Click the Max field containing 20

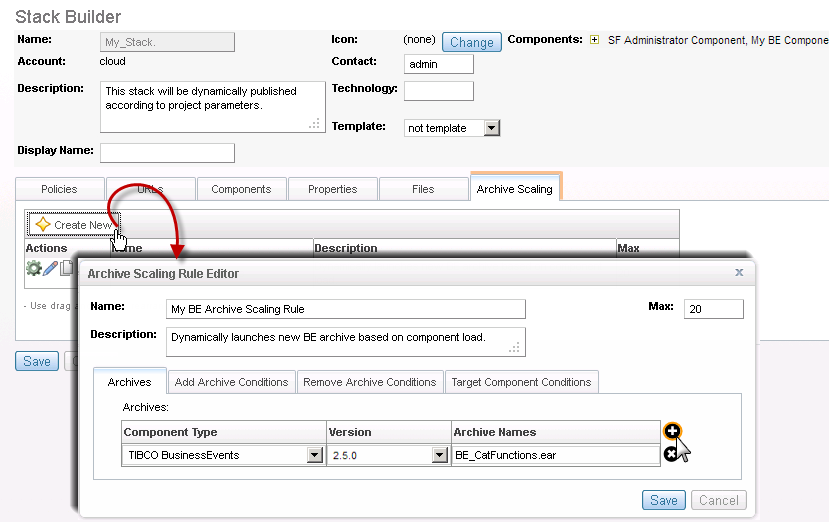[714, 309]
